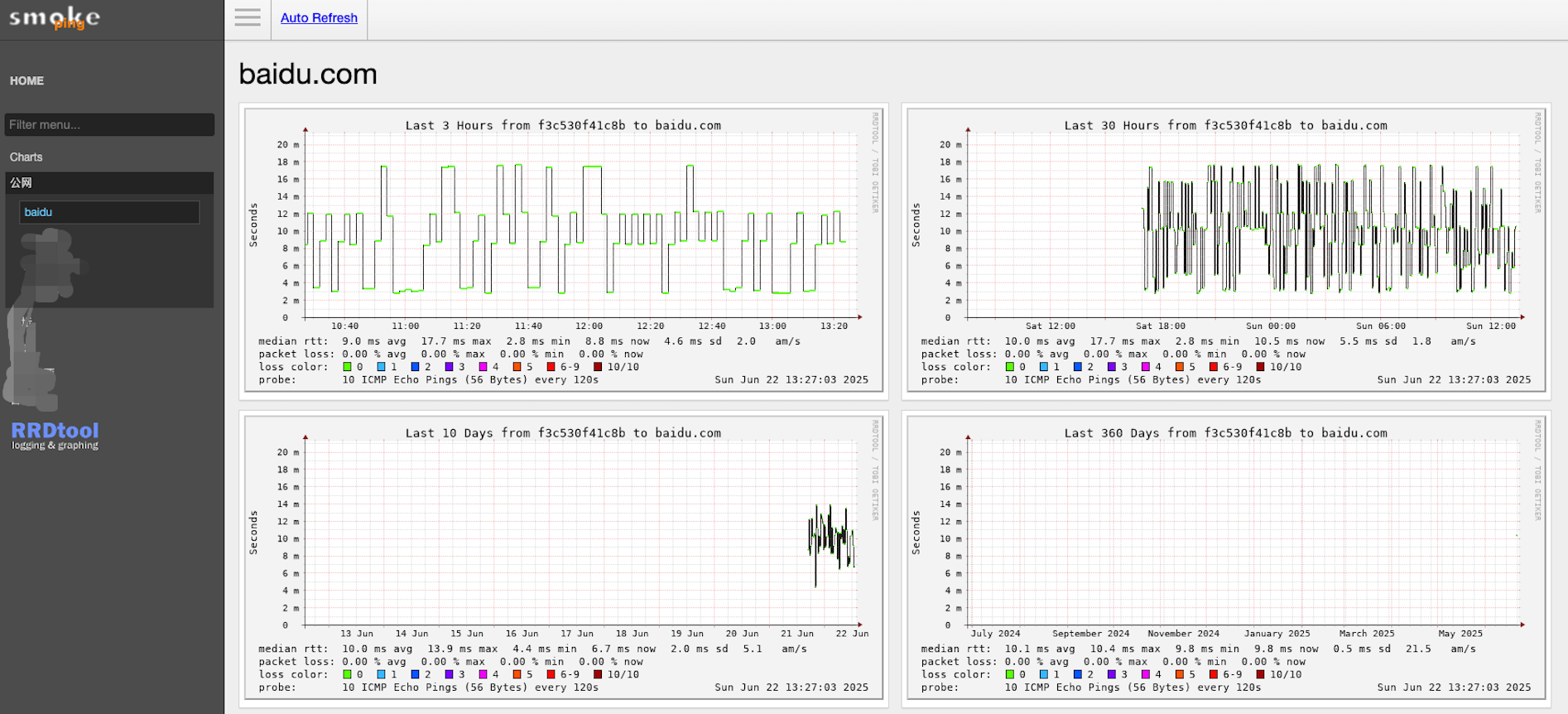Toggle the hamburger menu button
This screenshot has height=714, width=1568.
tap(248, 17)
